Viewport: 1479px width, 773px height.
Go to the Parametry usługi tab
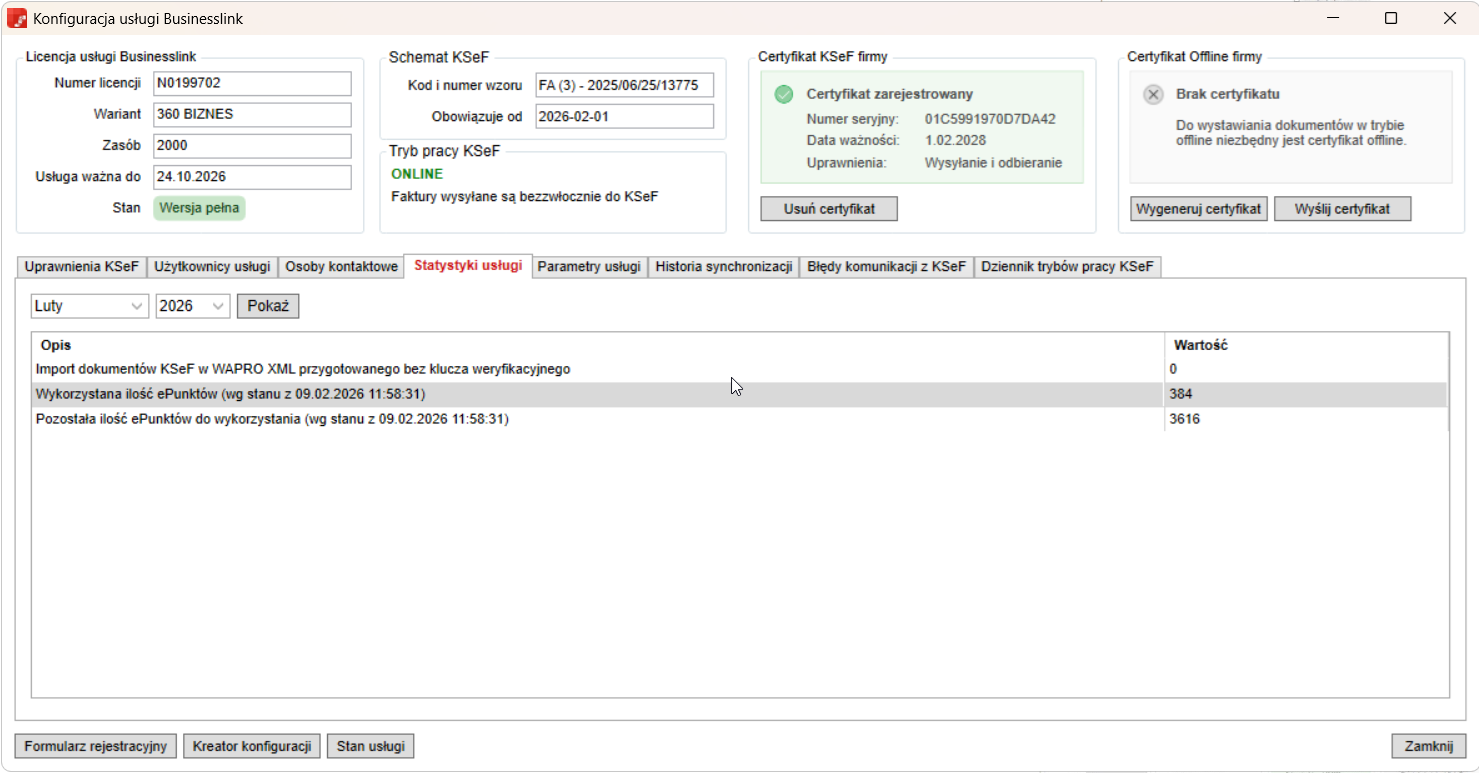click(x=589, y=267)
